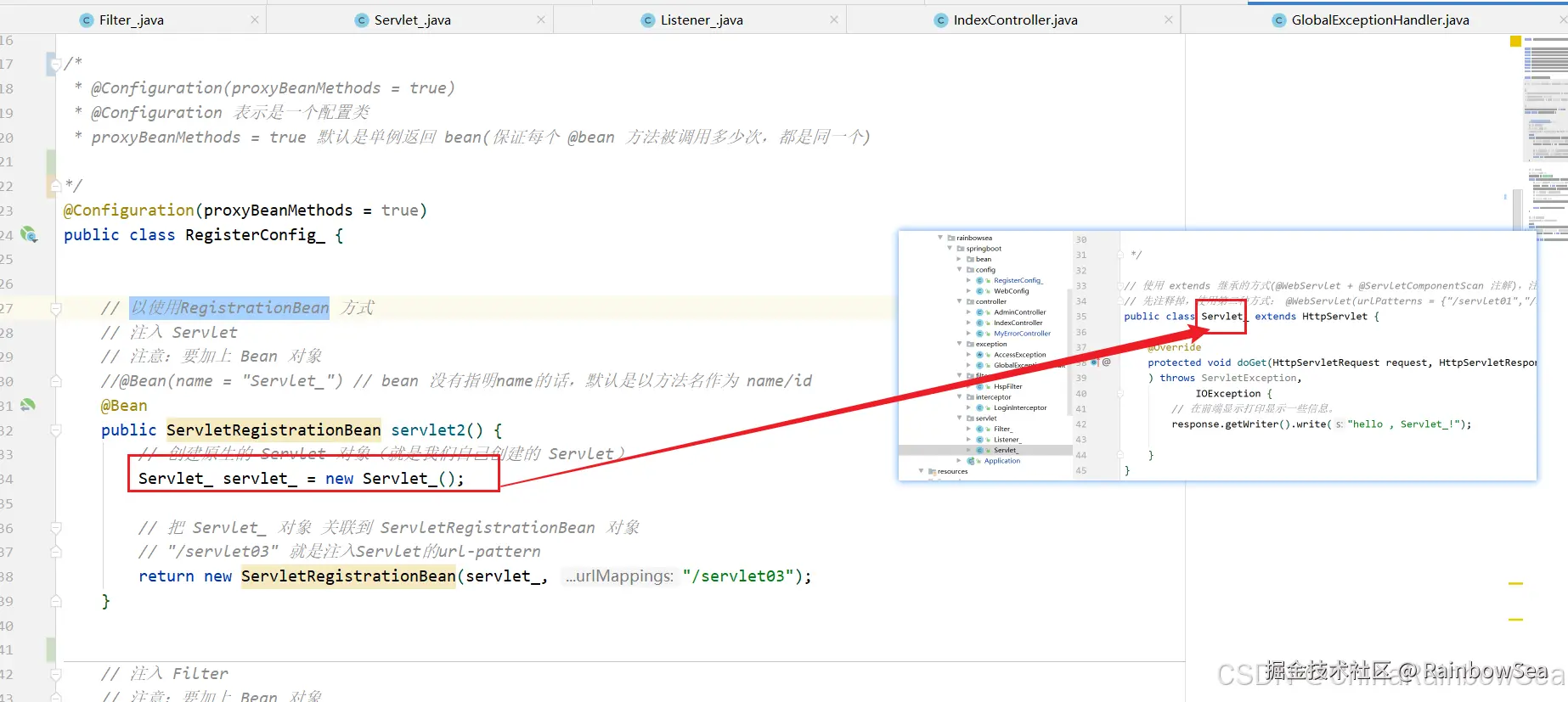Click the urlMappings parameter hint
The width and height of the screenshot is (1568, 702).
click(620, 576)
